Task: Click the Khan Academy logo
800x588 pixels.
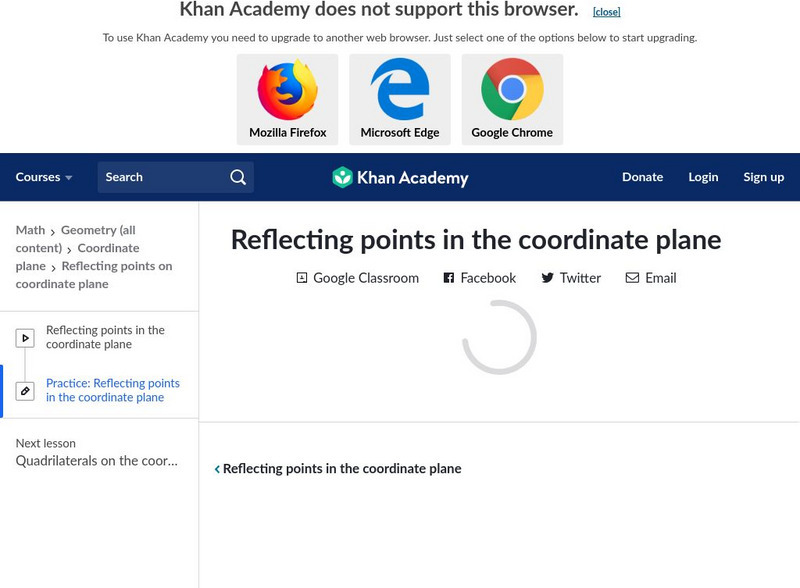Action: click(x=400, y=178)
